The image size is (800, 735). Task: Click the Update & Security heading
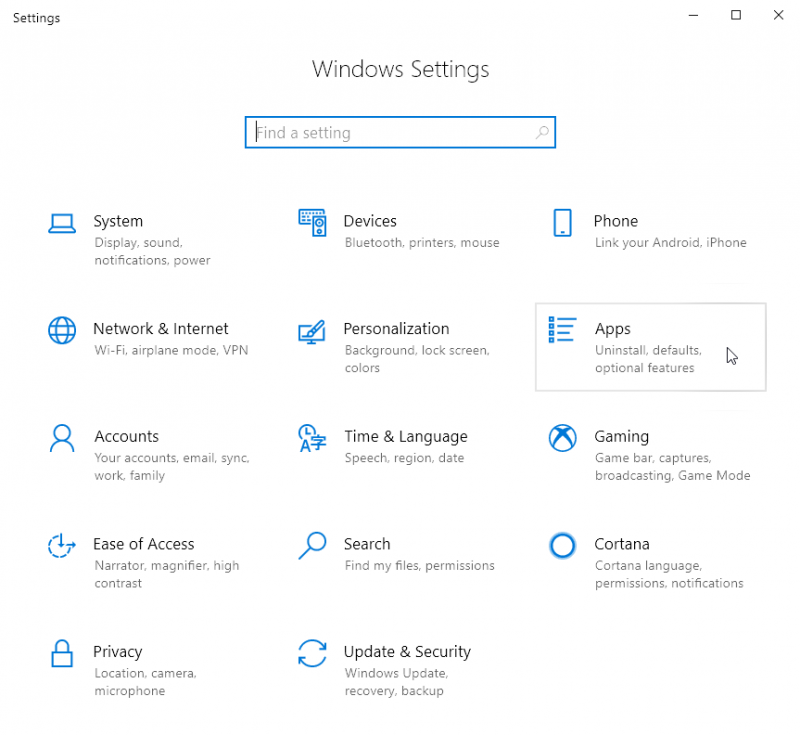[407, 652]
